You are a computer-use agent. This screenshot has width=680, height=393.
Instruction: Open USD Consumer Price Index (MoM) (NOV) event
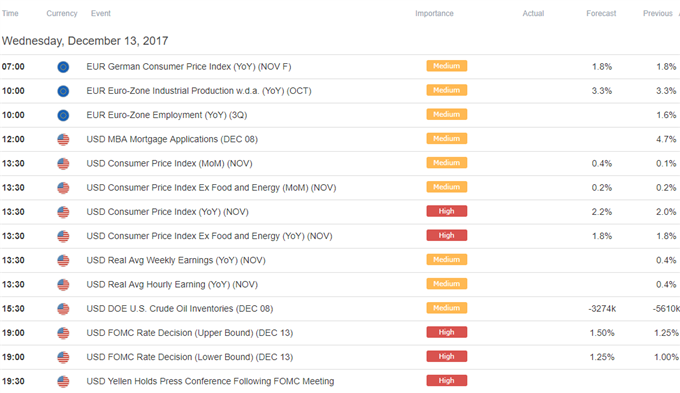point(169,164)
